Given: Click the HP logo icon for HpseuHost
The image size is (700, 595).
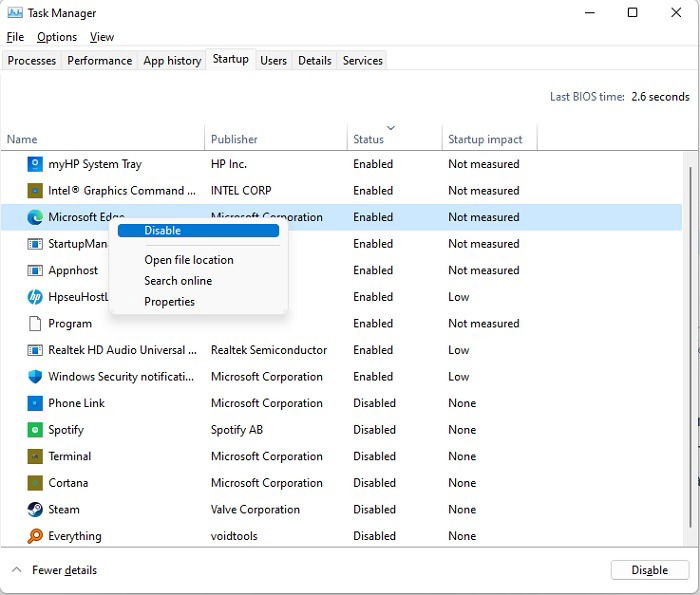Looking at the screenshot, I should pyautogui.click(x=35, y=297).
